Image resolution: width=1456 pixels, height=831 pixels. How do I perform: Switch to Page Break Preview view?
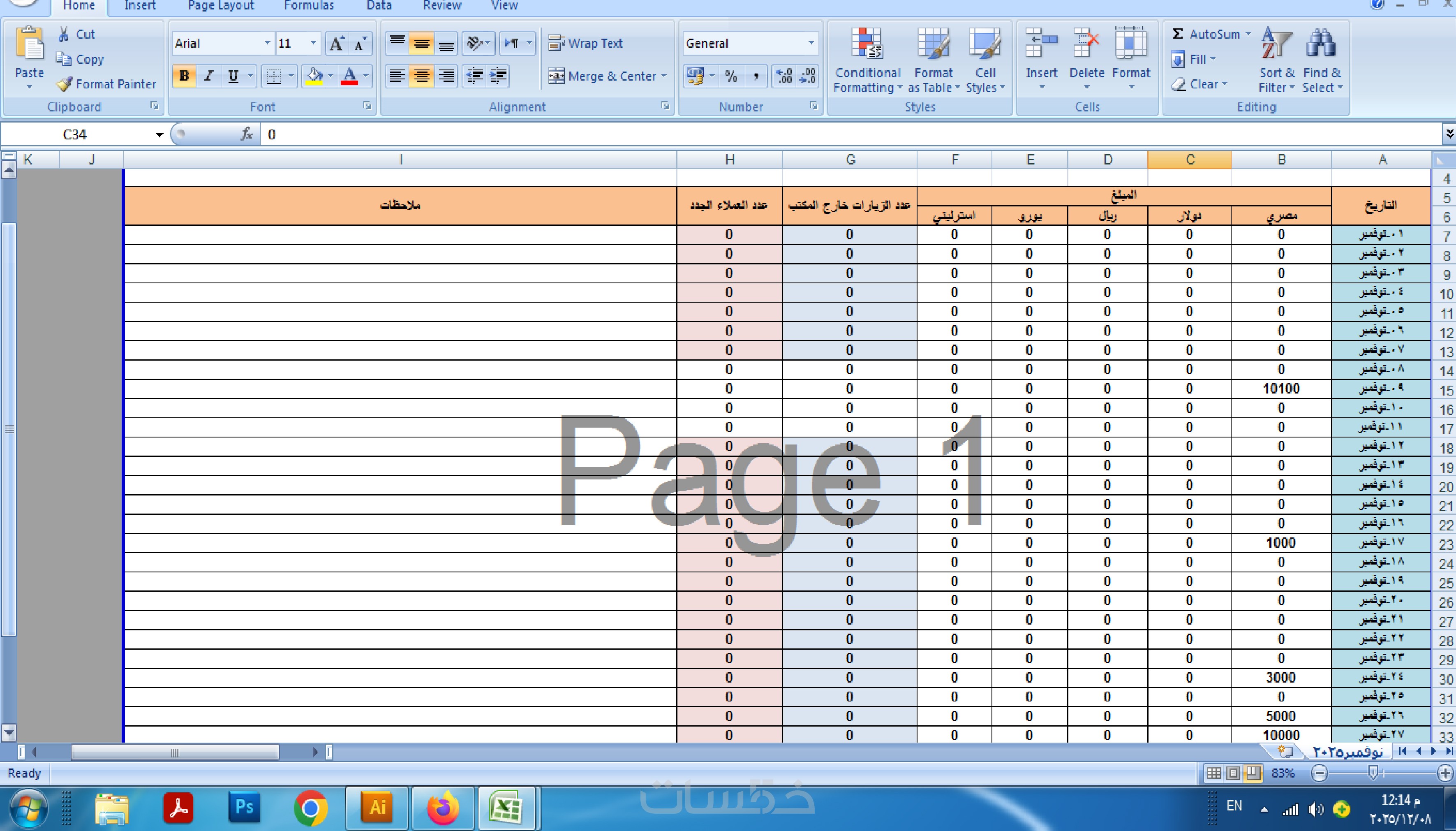[1253, 773]
